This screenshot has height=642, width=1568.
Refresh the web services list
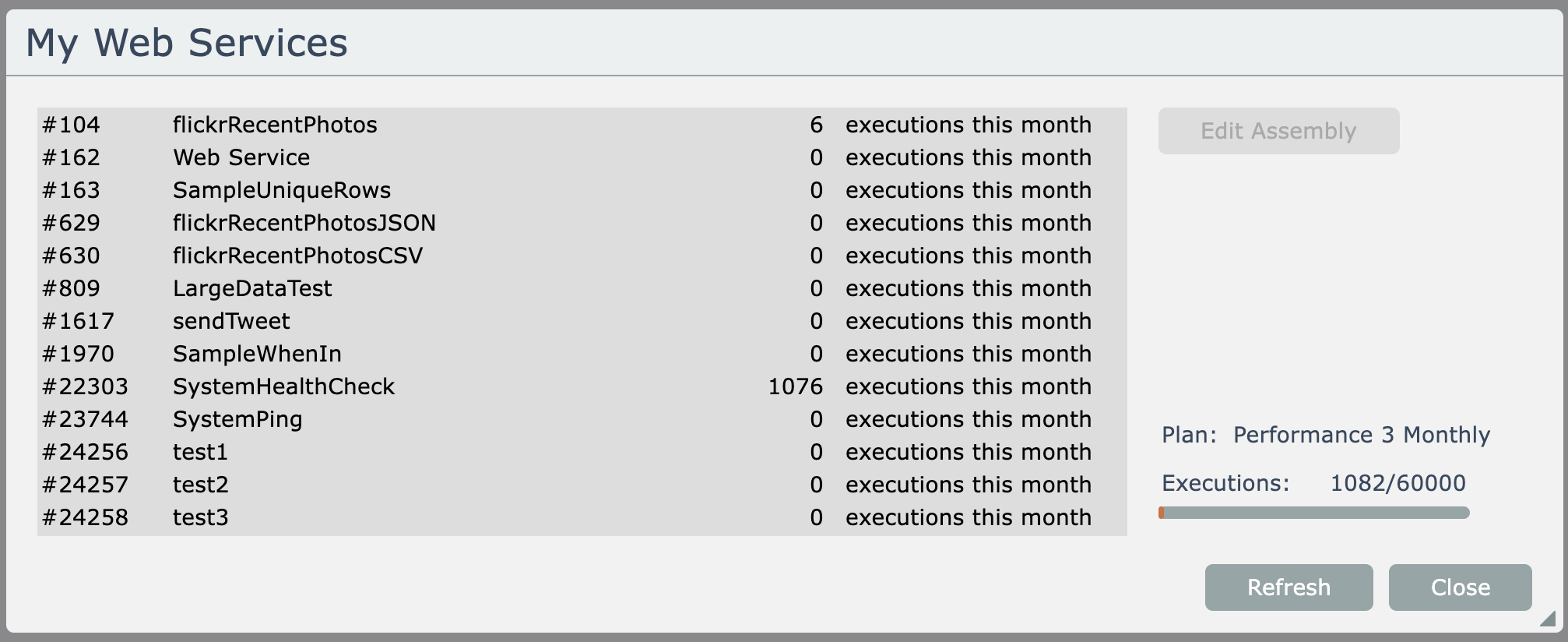coord(1289,587)
